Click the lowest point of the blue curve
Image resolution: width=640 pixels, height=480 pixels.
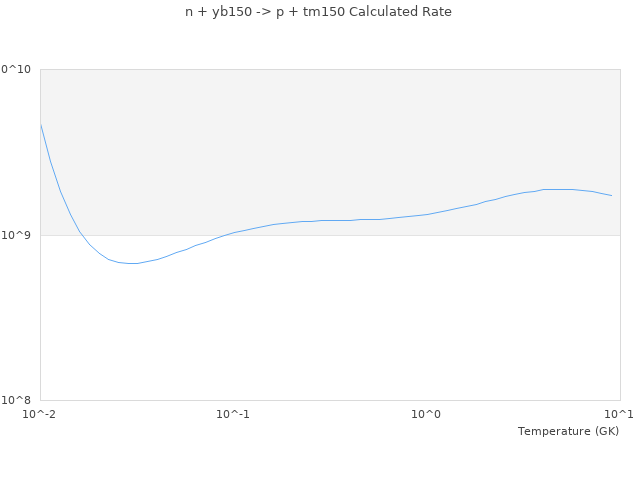tap(132, 263)
